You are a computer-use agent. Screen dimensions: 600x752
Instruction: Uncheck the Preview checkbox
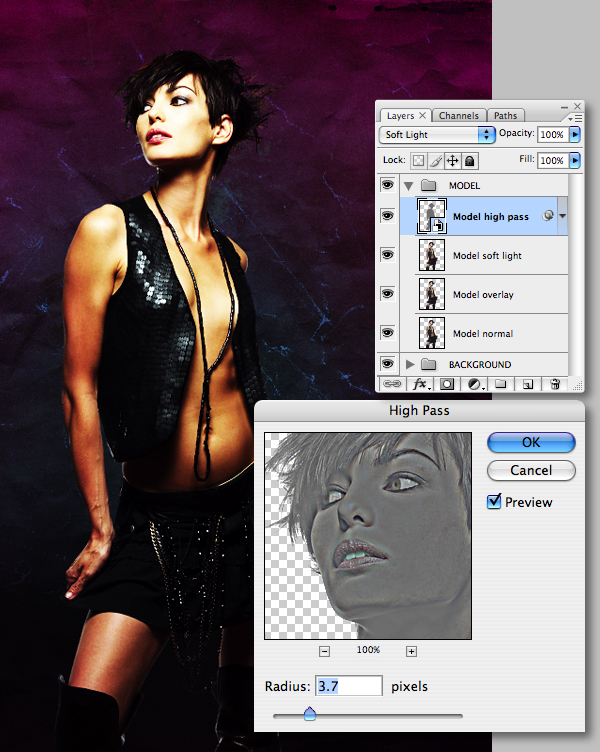pos(494,502)
